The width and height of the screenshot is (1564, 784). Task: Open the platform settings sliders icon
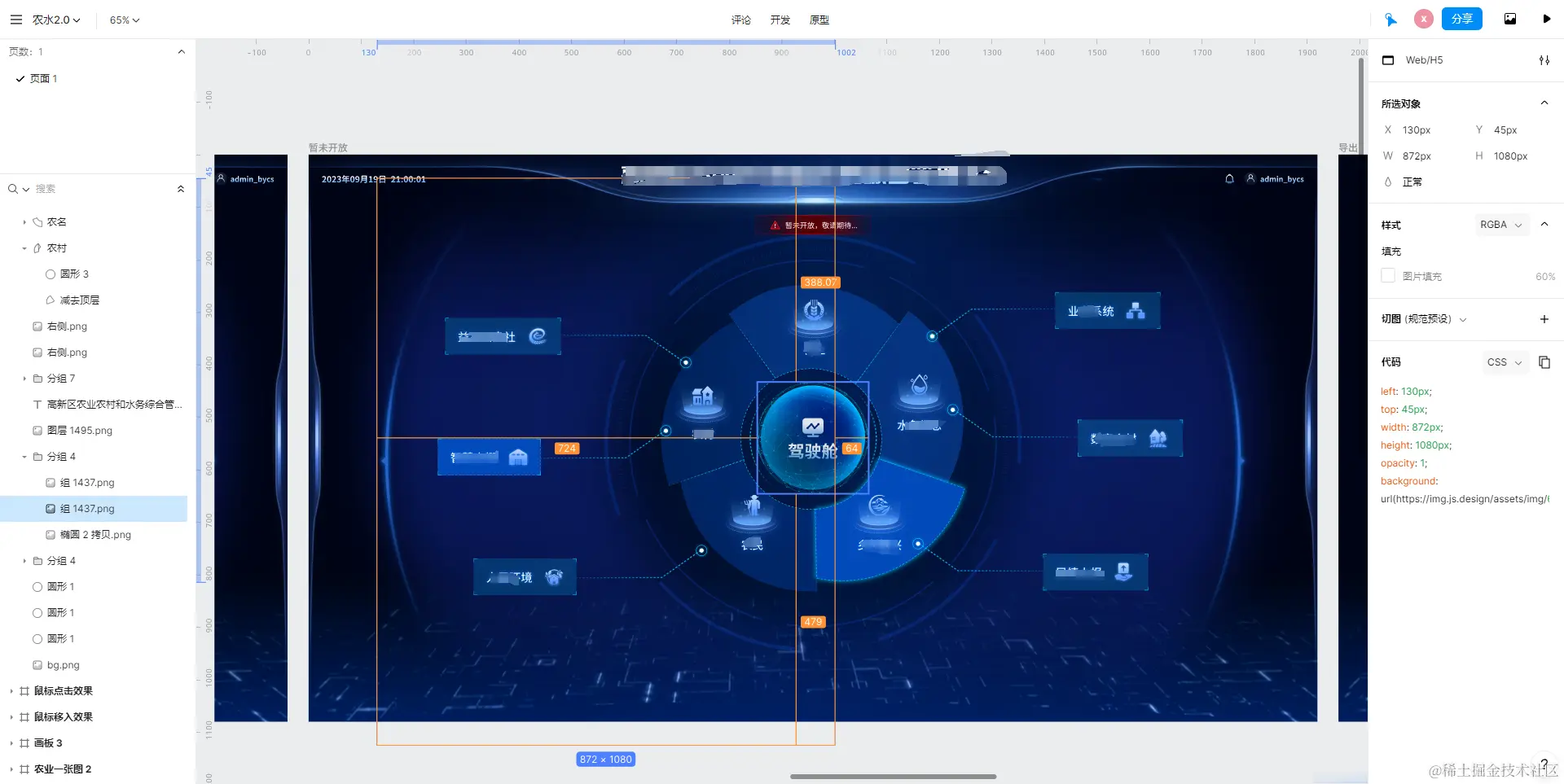coord(1544,60)
